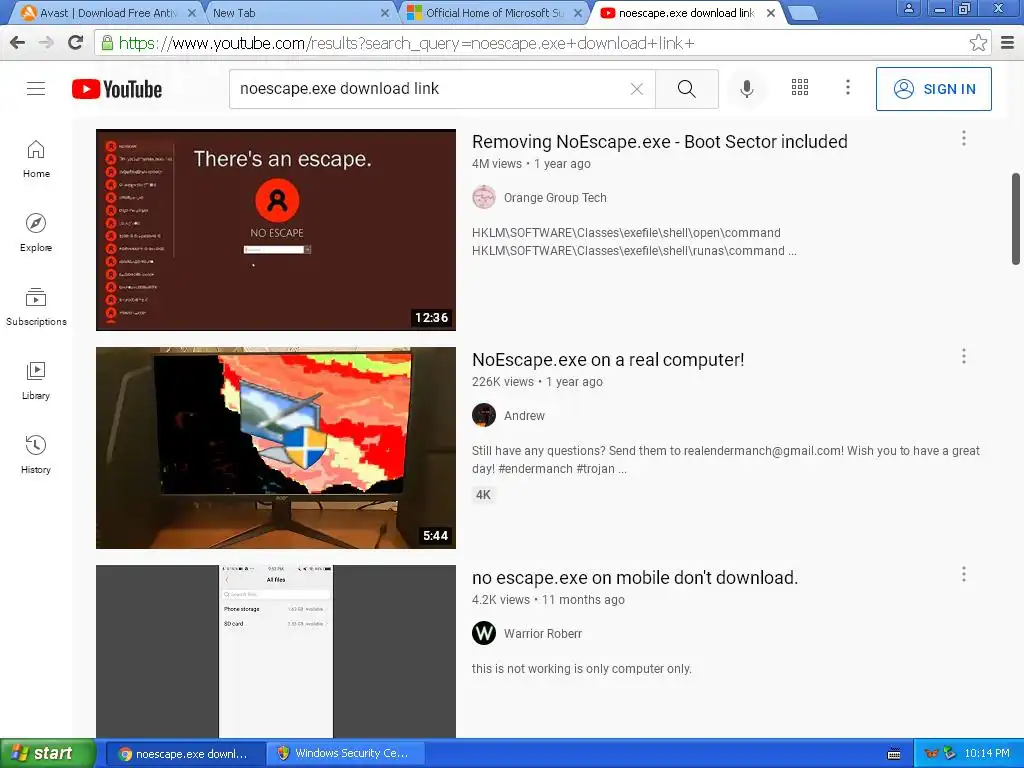Screen dimensions: 1024x768
Task: Click the chrome profile icon in title bar
Action: 908,8
